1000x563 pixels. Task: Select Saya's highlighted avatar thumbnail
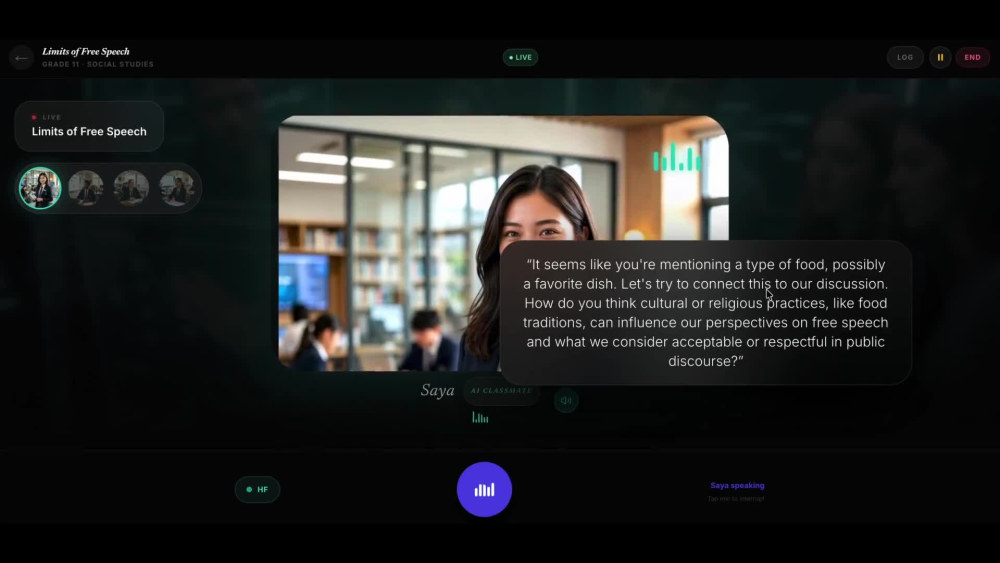click(40, 188)
